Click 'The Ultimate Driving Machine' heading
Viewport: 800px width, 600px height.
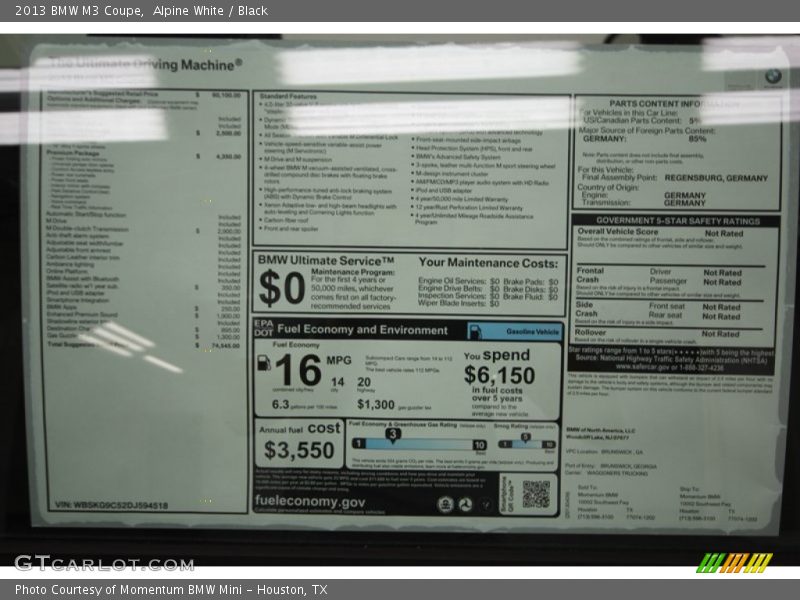146,64
